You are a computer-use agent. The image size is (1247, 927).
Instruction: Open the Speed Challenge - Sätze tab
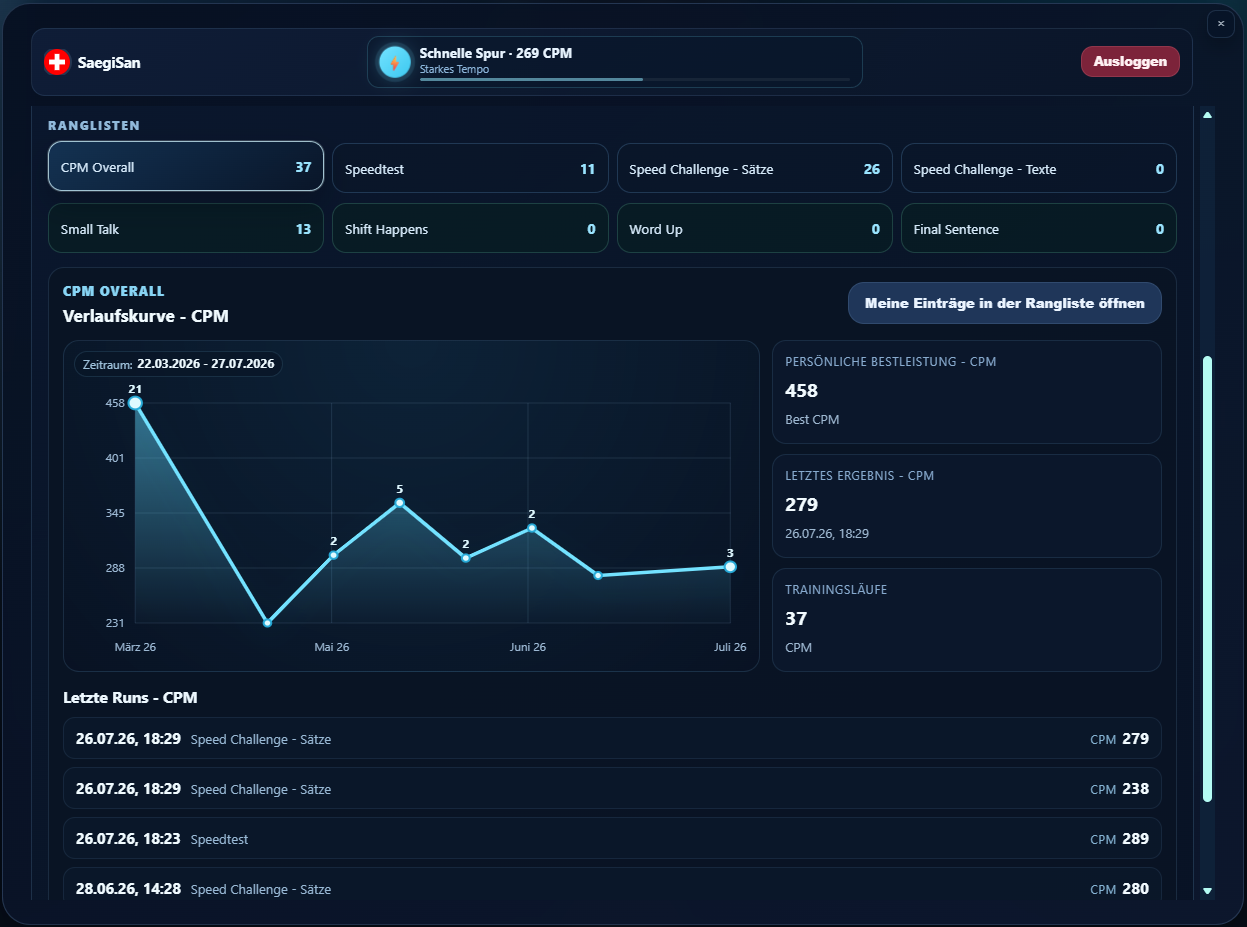coord(754,169)
